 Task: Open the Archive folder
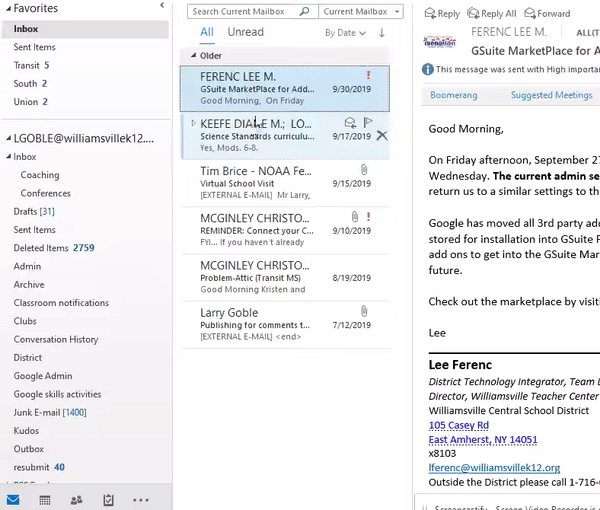click(x=29, y=285)
